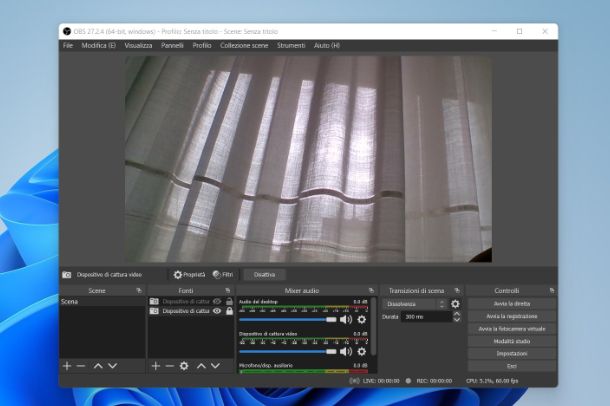Remove the source with the Fonti minus icon
This screenshot has height=406, width=610.
170,366
